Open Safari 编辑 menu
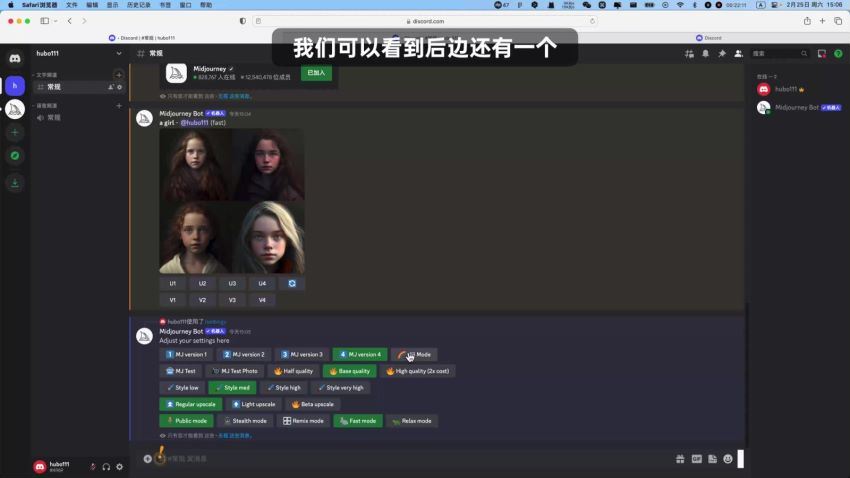The image size is (850, 478). (92, 5)
